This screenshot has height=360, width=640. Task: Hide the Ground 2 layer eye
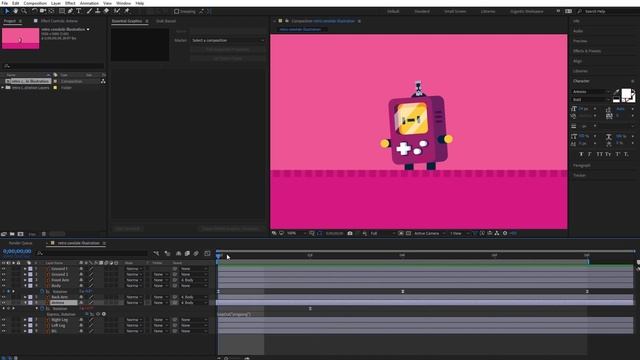click(4, 275)
